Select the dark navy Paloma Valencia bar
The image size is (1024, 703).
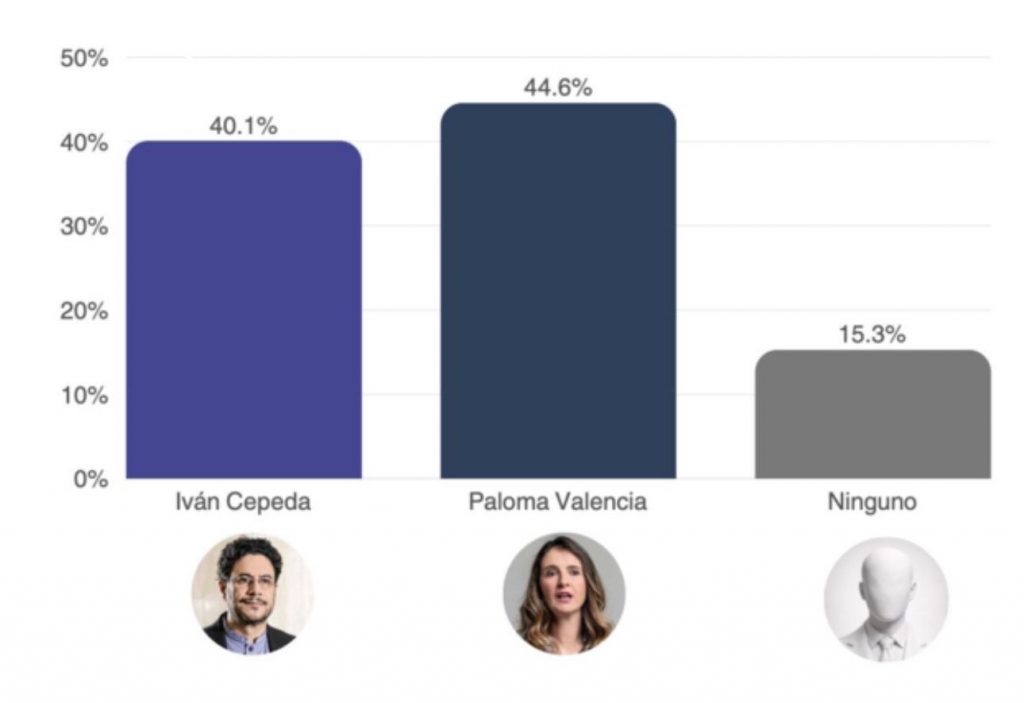(x=558, y=291)
